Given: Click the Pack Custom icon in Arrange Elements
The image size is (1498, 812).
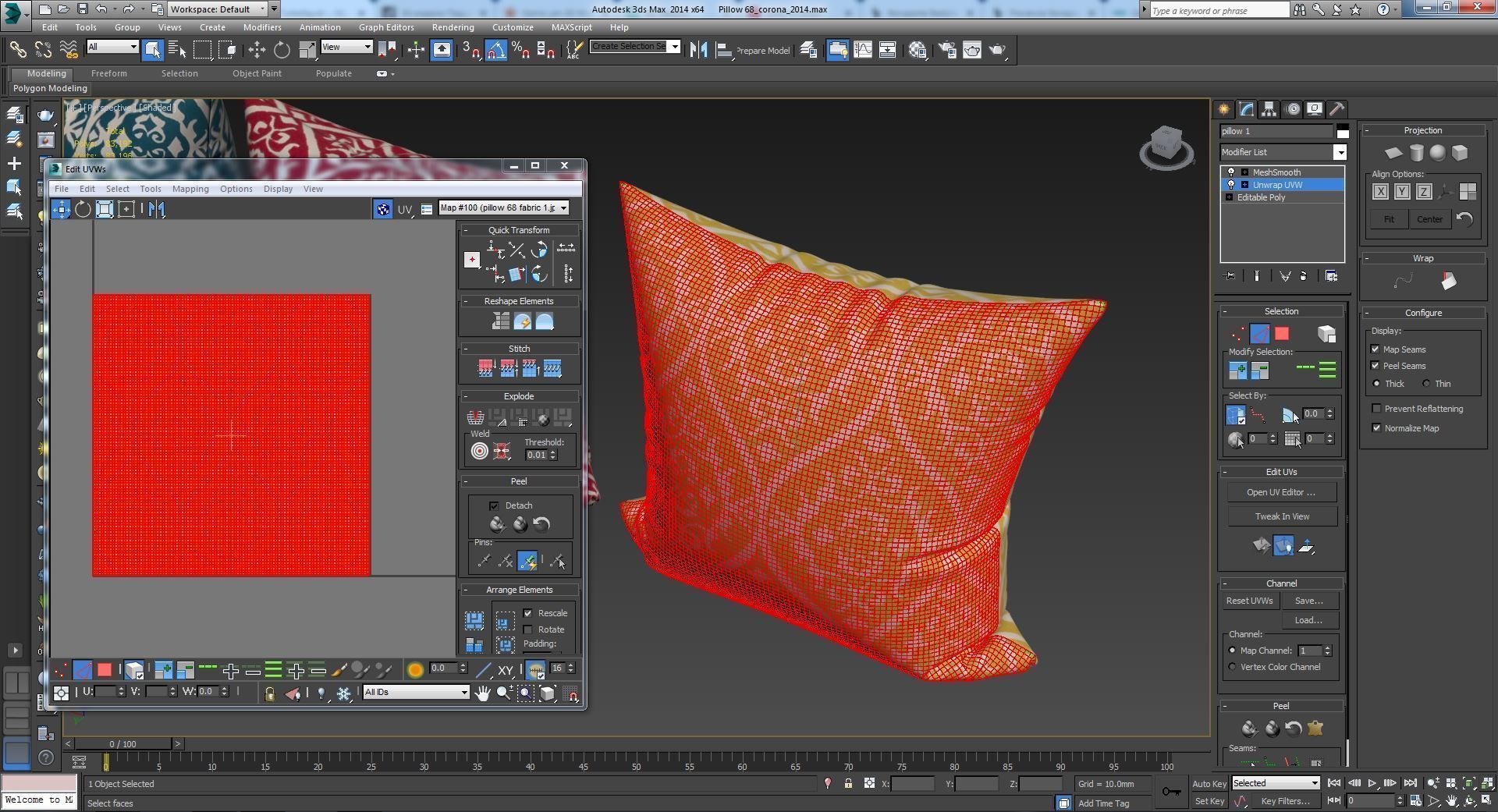Looking at the screenshot, I should point(474,621).
